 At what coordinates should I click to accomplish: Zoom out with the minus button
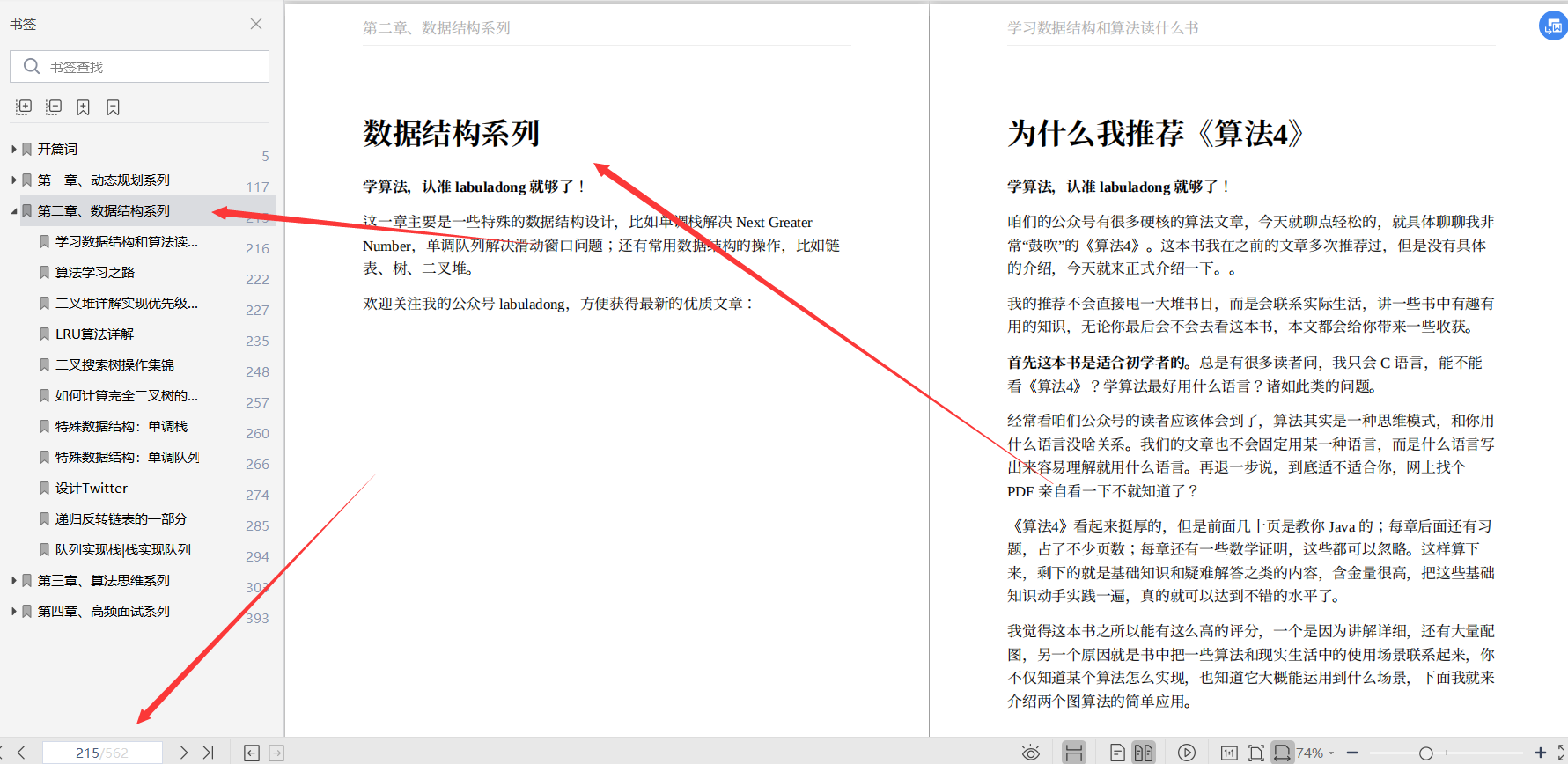(1352, 753)
